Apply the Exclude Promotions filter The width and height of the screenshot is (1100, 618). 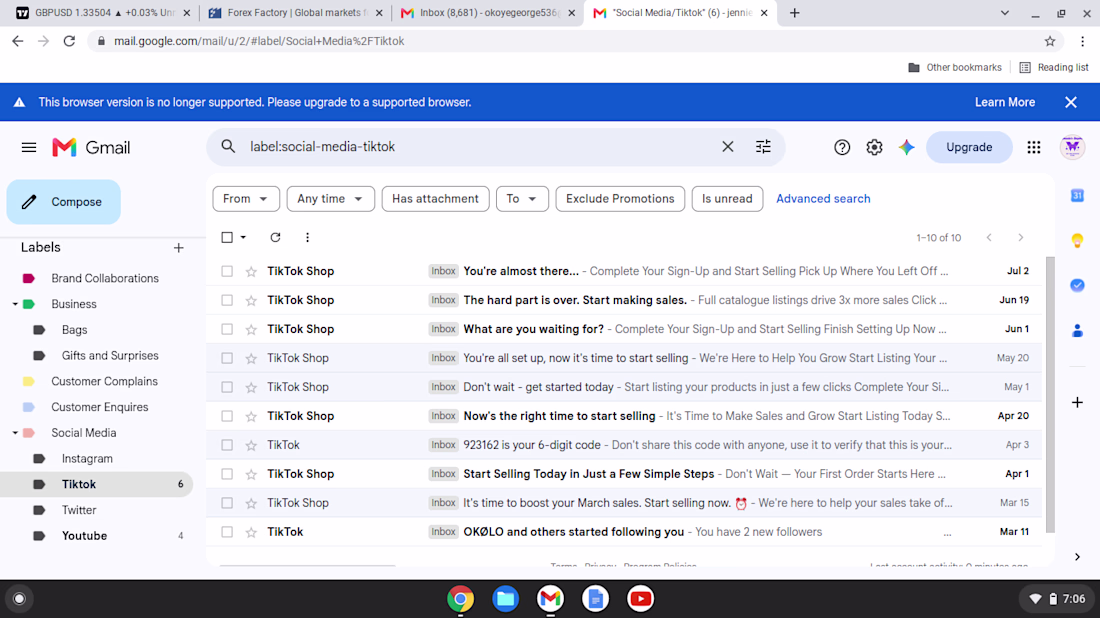[620, 199]
